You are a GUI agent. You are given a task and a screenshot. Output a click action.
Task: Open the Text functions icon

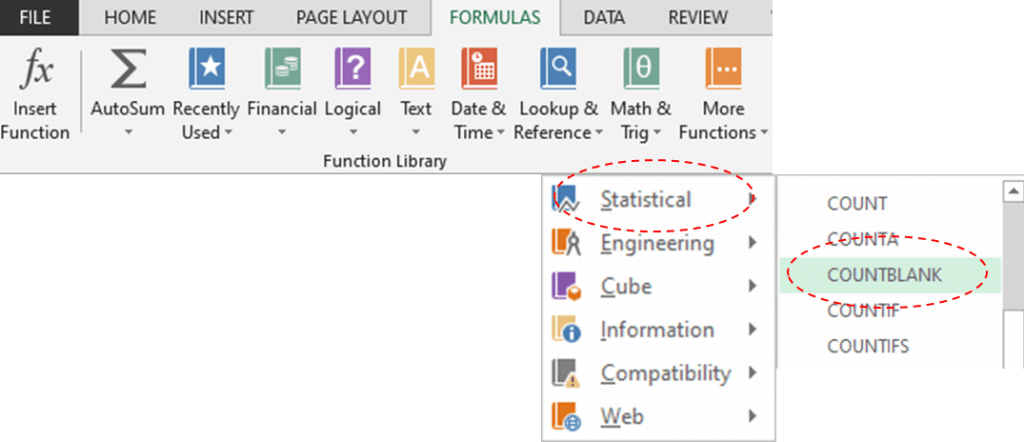pyautogui.click(x=417, y=69)
